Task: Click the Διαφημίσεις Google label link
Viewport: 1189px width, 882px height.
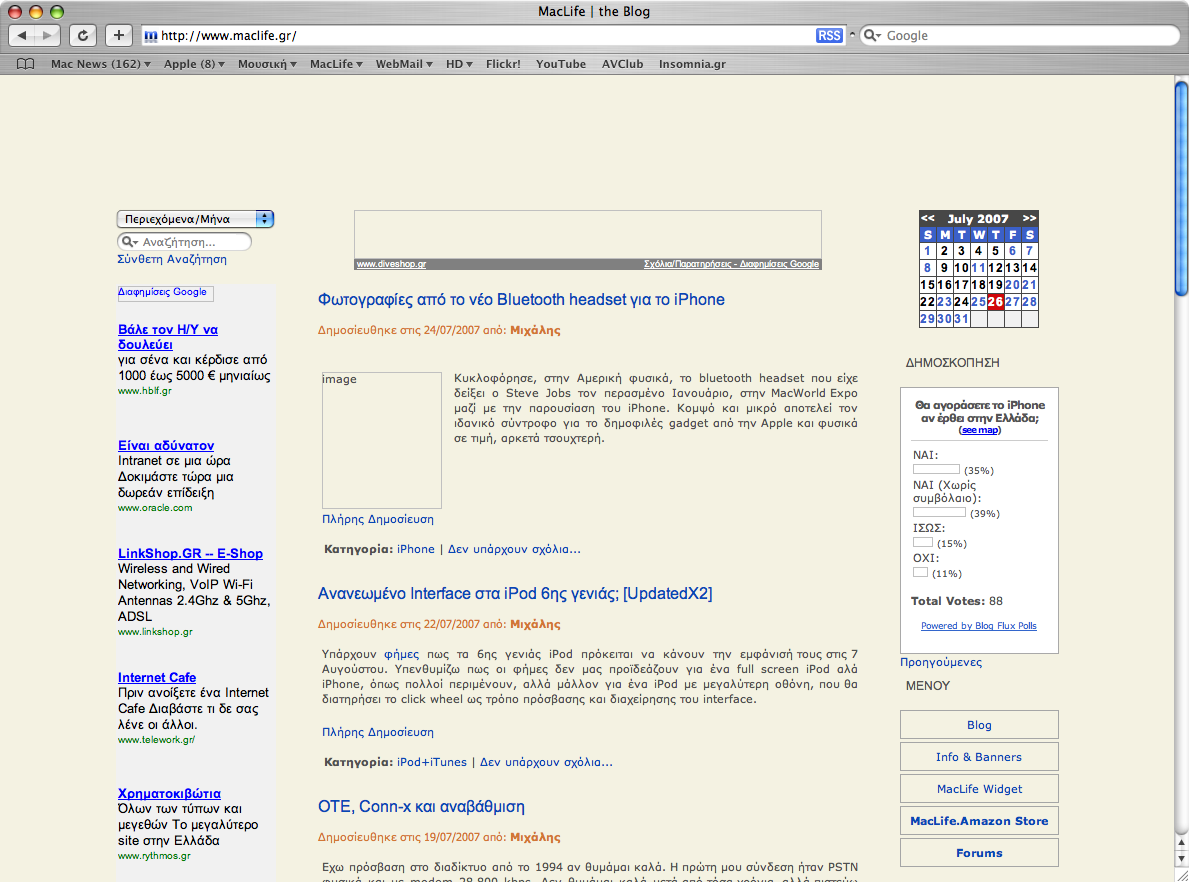Action: [x=162, y=292]
